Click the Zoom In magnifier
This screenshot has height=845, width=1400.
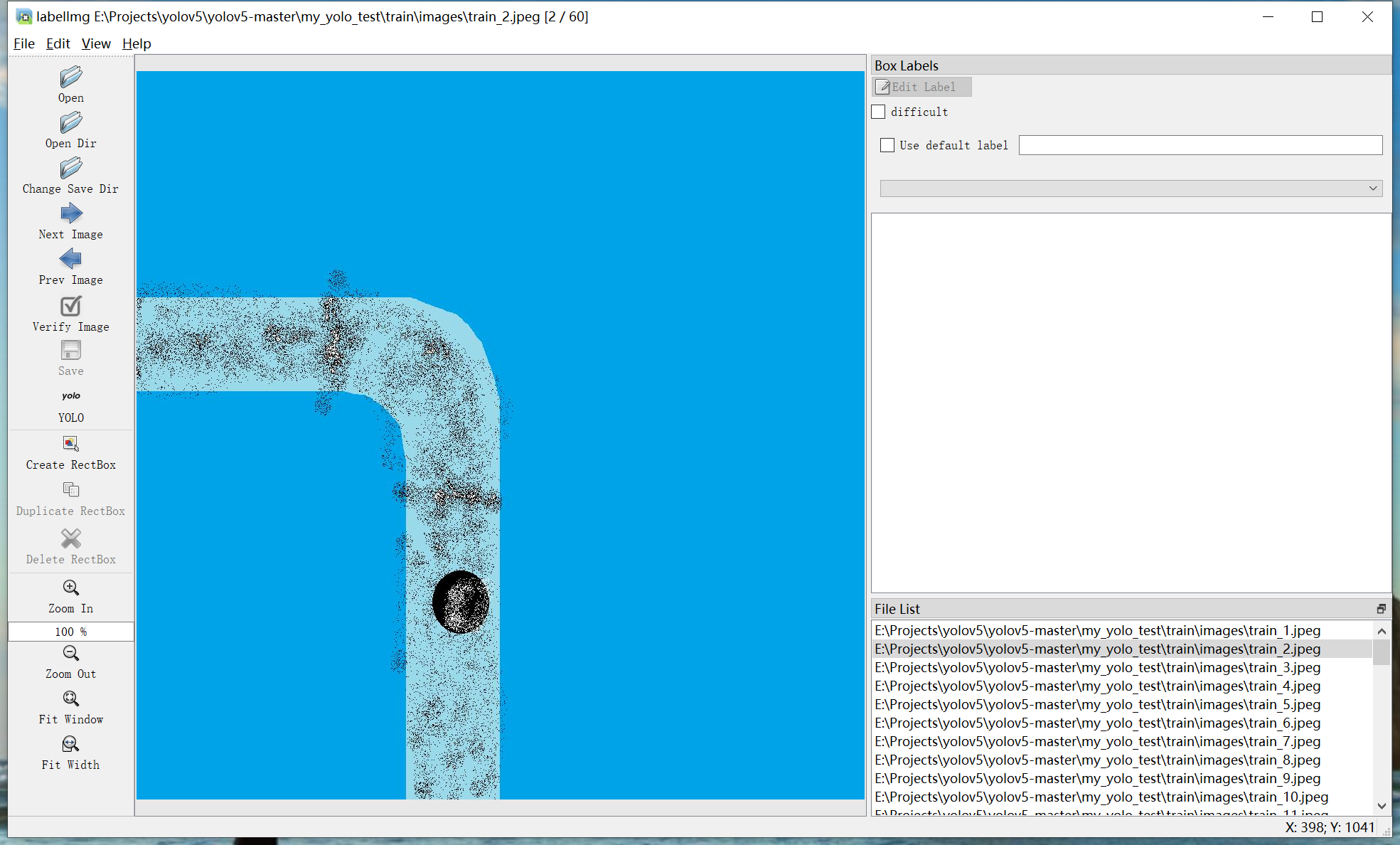click(x=71, y=588)
